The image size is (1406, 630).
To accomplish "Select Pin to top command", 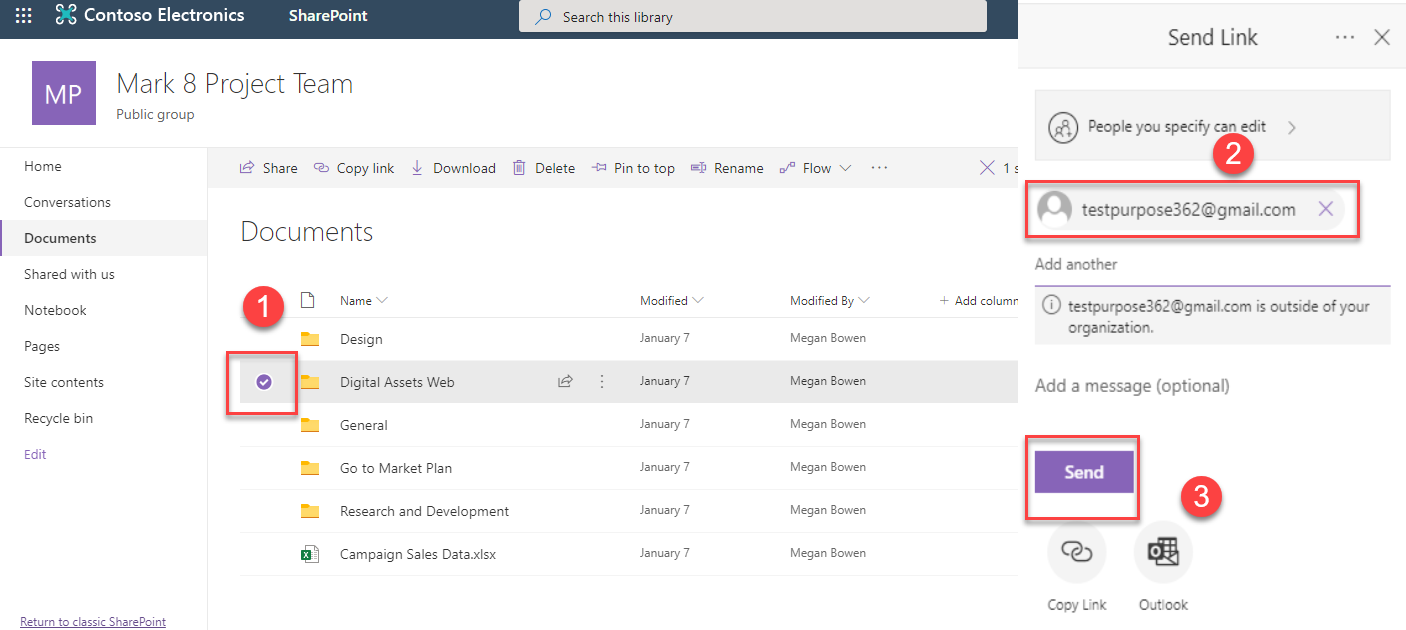I will pyautogui.click(x=633, y=168).
